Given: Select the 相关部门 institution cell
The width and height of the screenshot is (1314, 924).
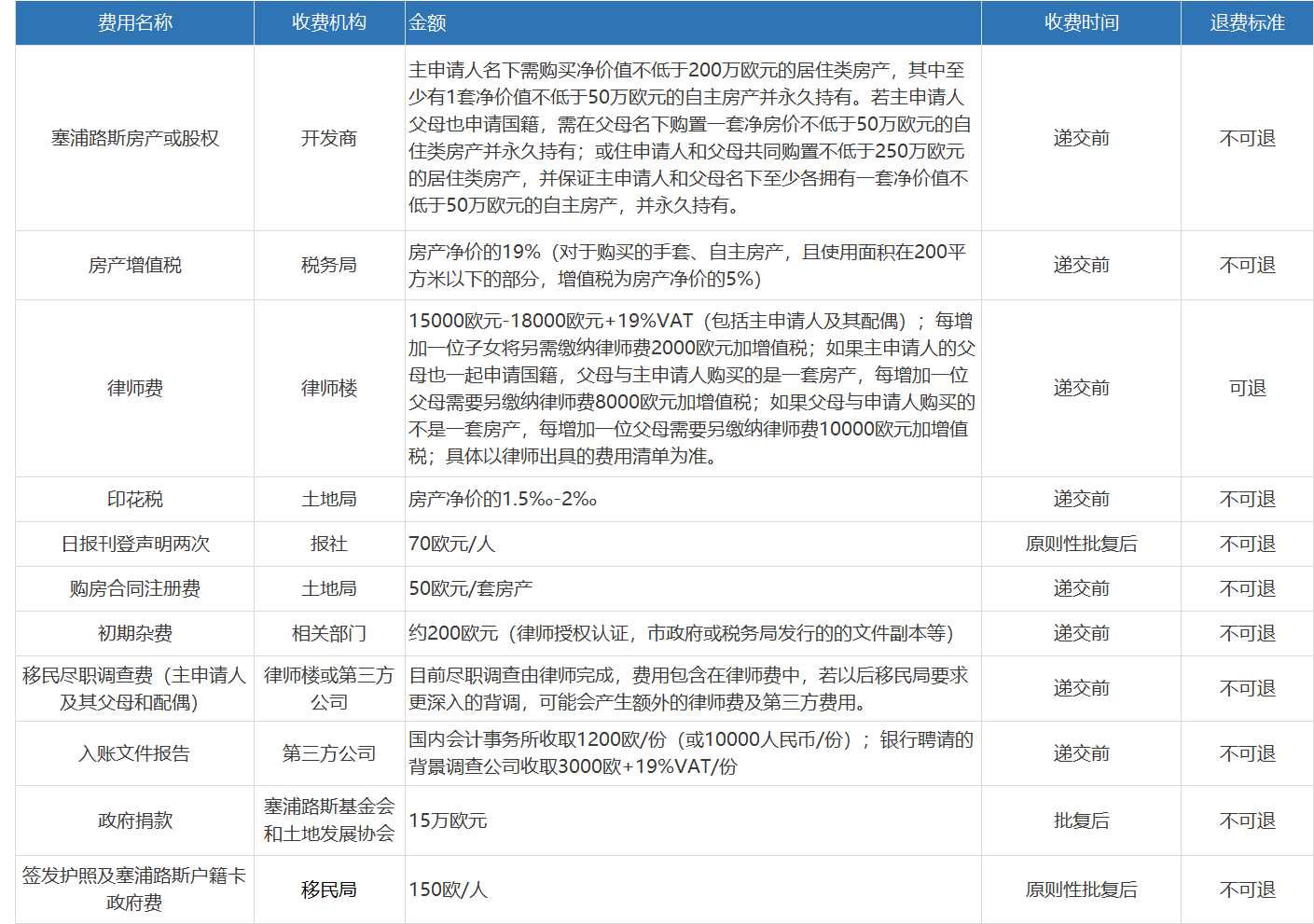Looking at the screenshot, I should (x=328, y=633).
